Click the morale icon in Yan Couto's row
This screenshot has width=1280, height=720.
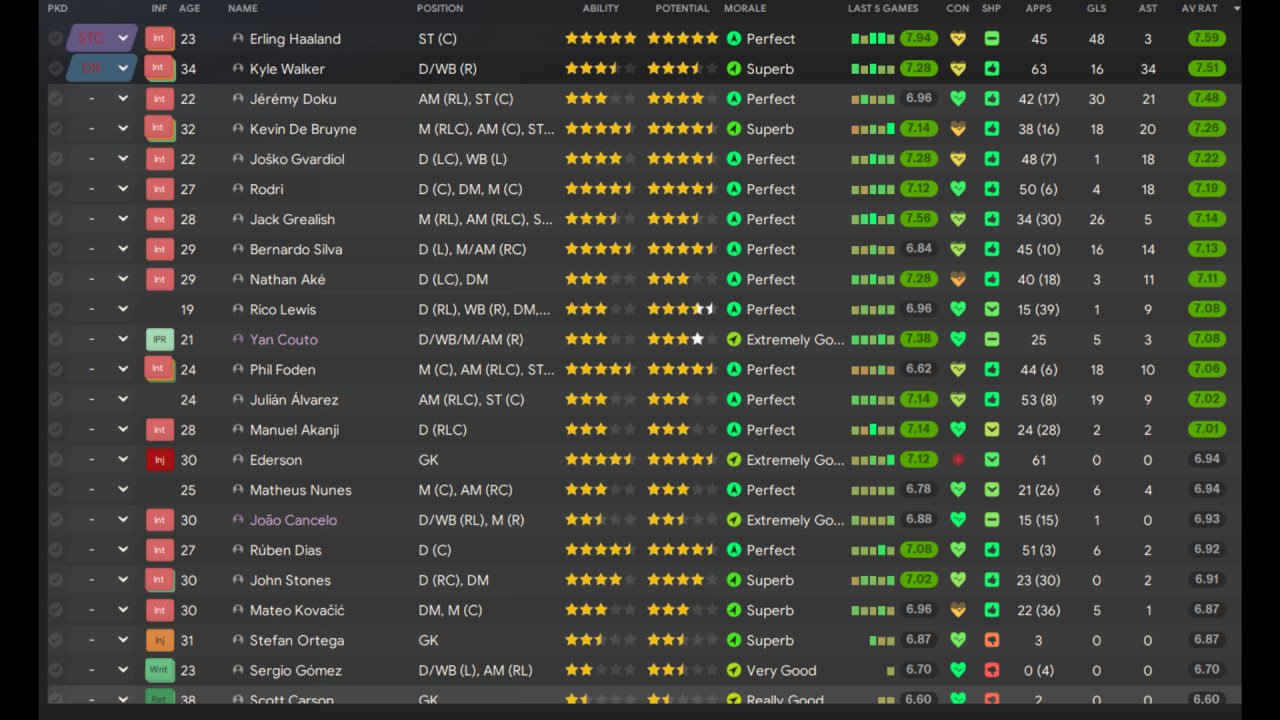click(734, 339)
